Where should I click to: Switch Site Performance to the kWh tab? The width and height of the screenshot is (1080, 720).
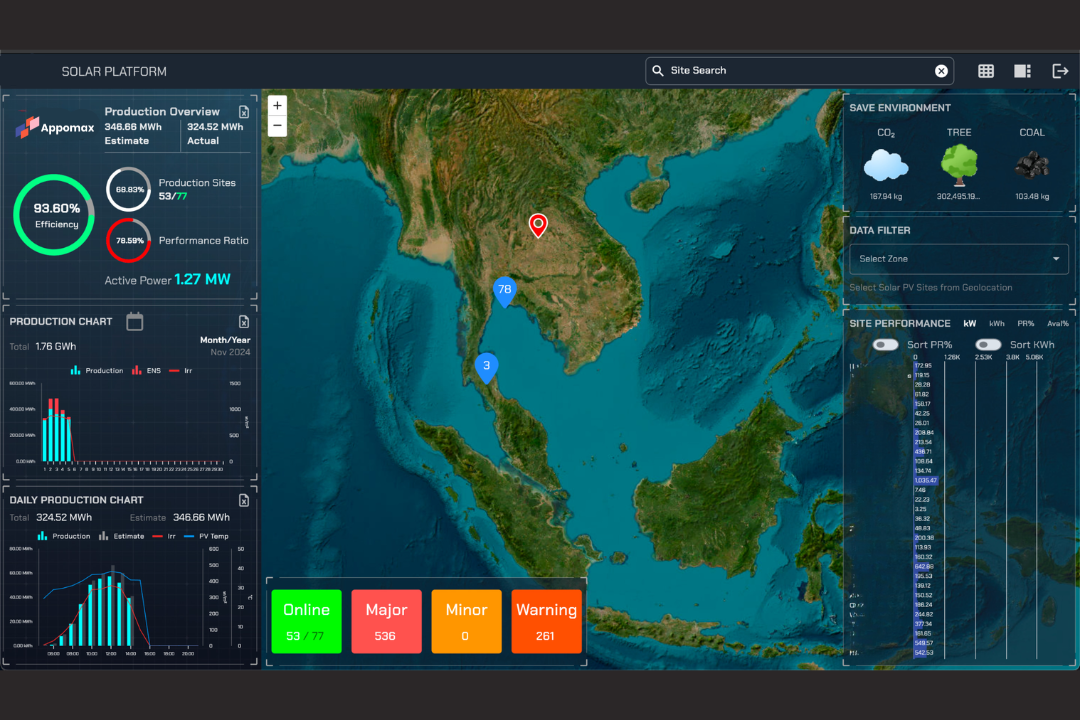997,324
